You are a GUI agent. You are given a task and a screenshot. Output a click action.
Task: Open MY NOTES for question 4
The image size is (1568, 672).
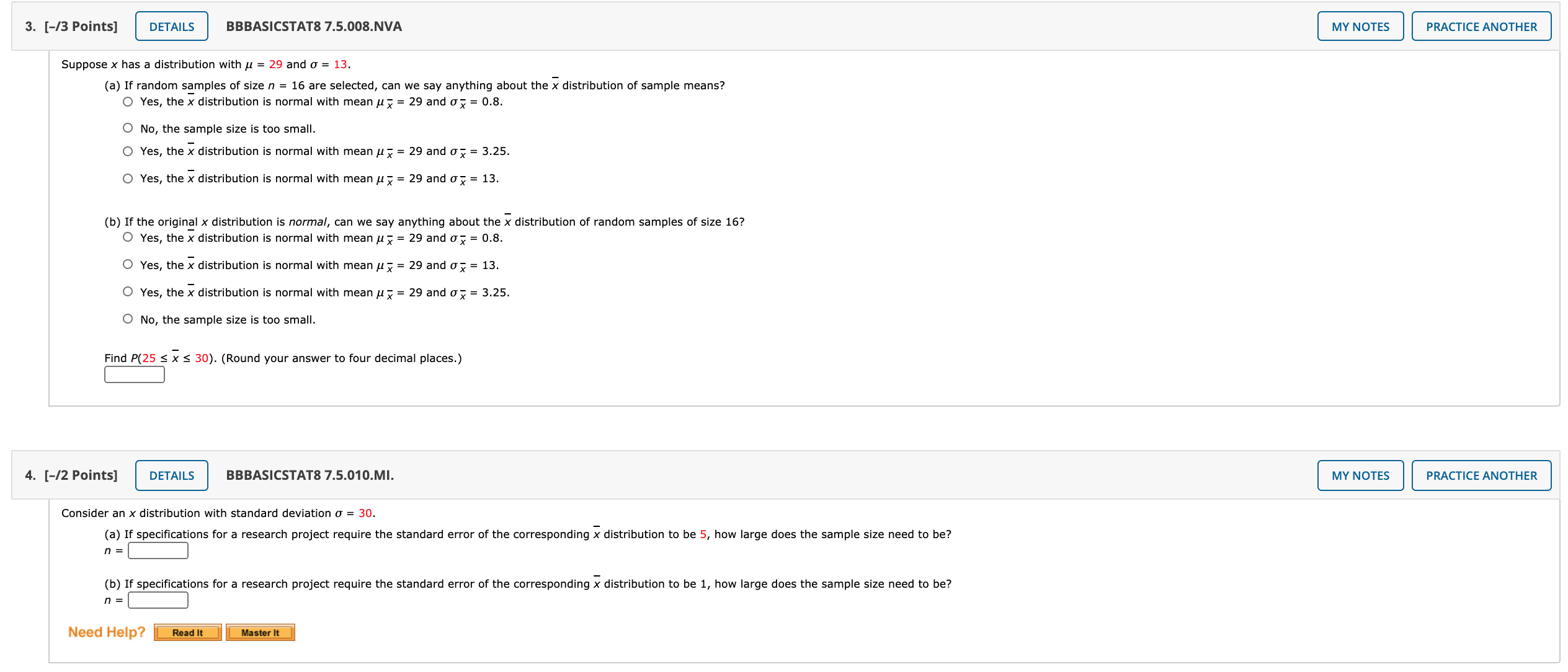1360,475
